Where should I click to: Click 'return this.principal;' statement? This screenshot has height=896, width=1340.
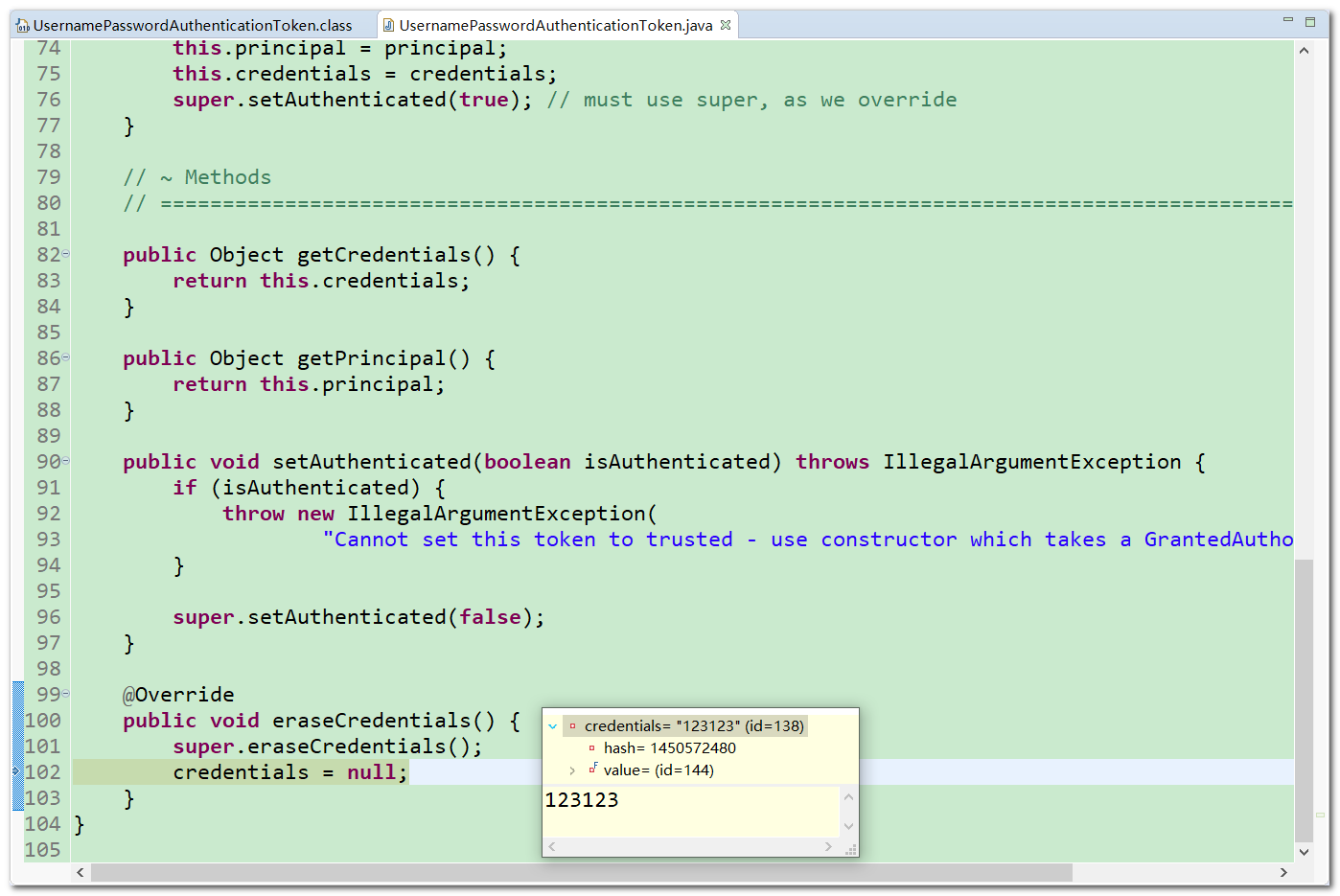(309, 384)
